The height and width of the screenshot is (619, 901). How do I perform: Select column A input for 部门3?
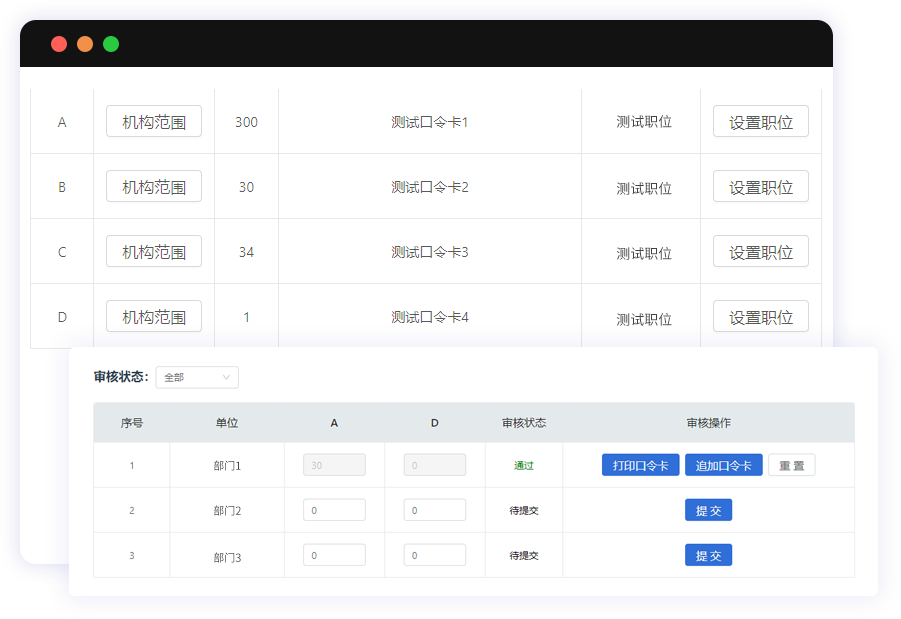coord(334,555)
